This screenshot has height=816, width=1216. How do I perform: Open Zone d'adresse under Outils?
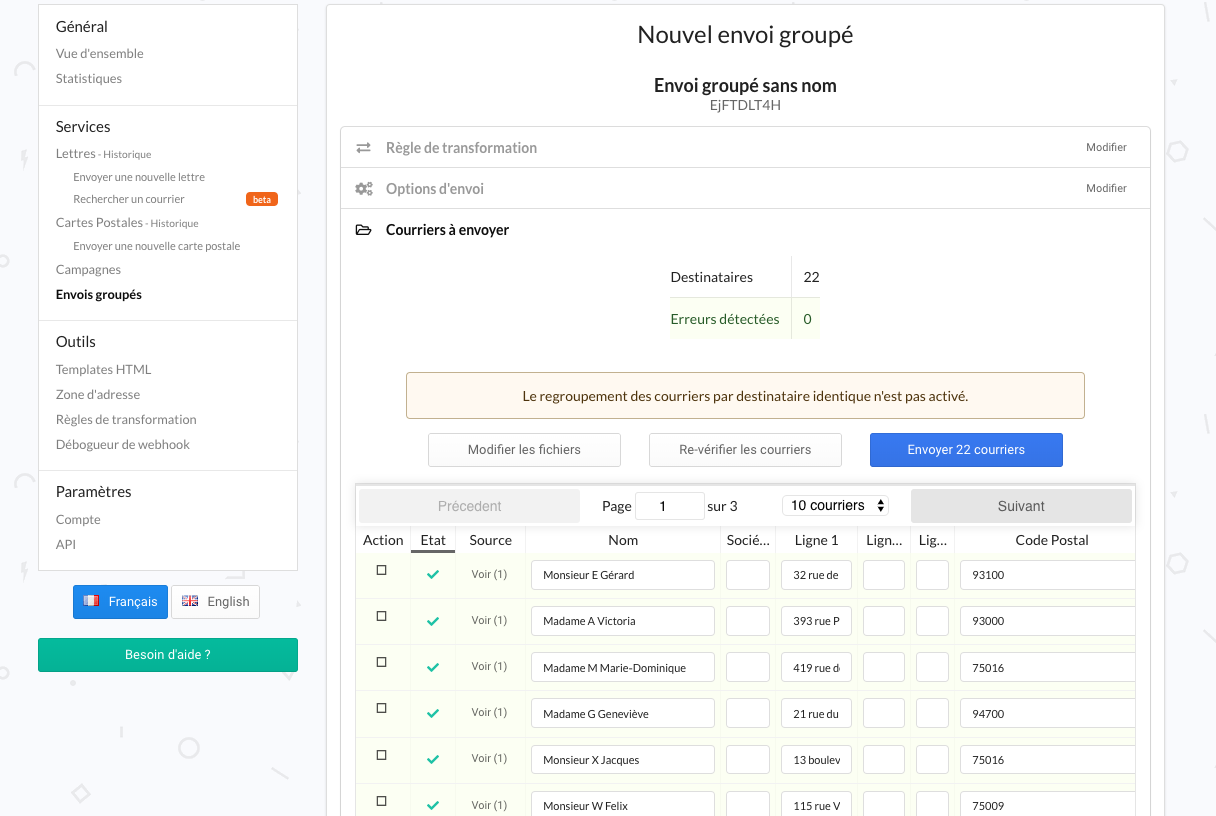tap(98, 395)
